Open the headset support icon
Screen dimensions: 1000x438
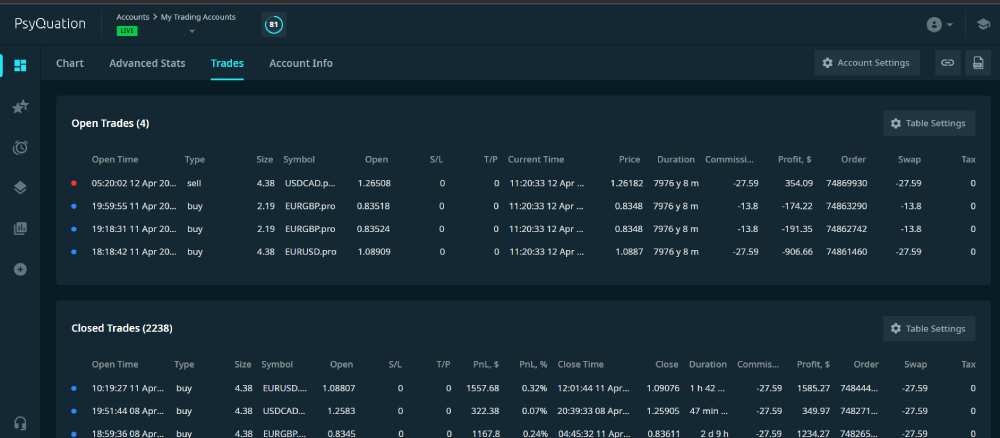(20, 423)
